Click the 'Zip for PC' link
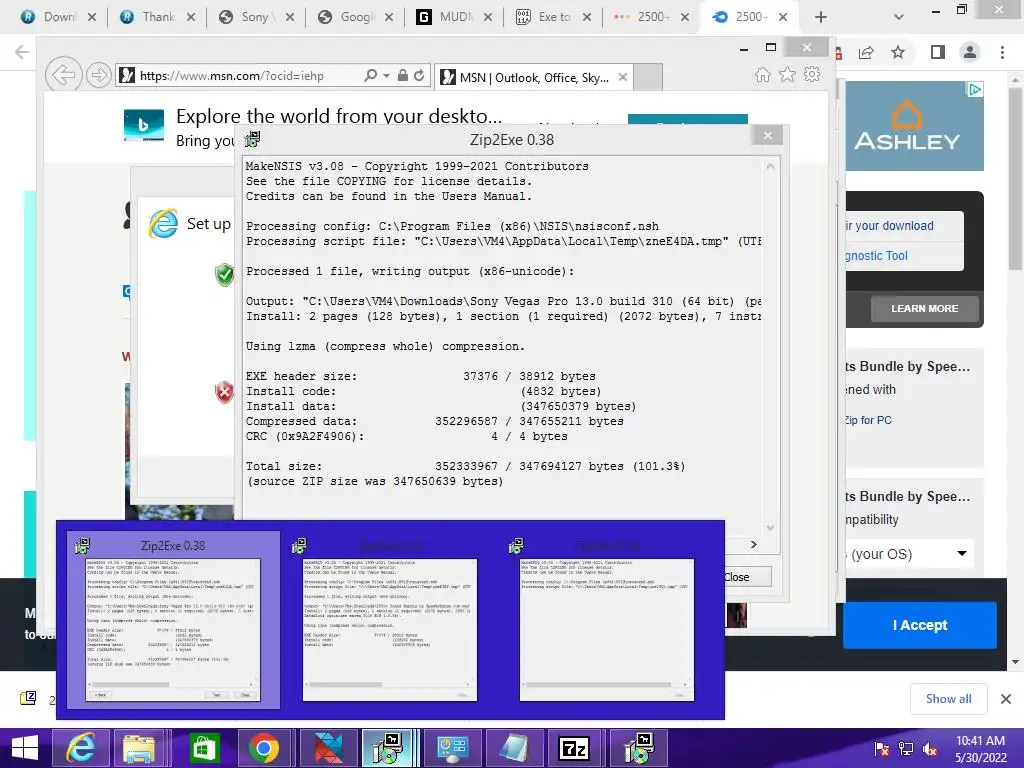This screenshot has width=1024, height=768. (x=868, y=420)
